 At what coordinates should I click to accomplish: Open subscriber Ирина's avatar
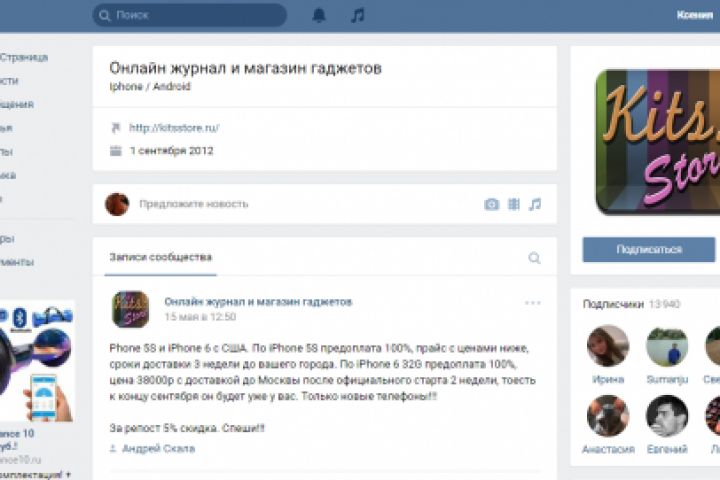click(608, 345)
